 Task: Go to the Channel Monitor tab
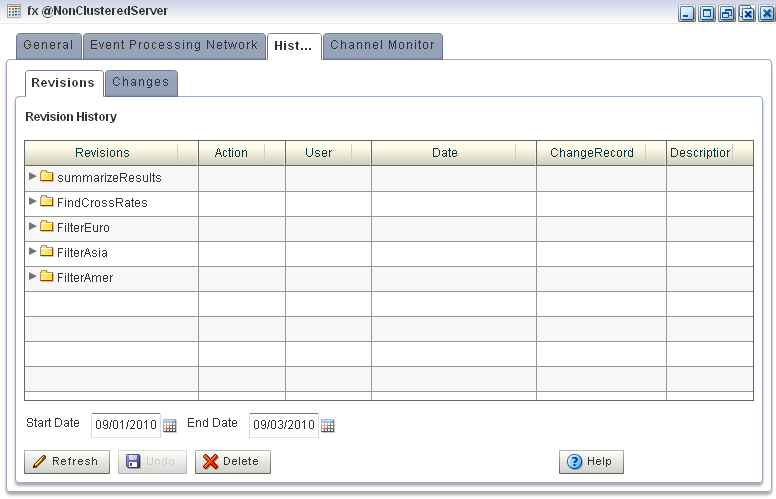pyautogui.click(x=382, y=46)
